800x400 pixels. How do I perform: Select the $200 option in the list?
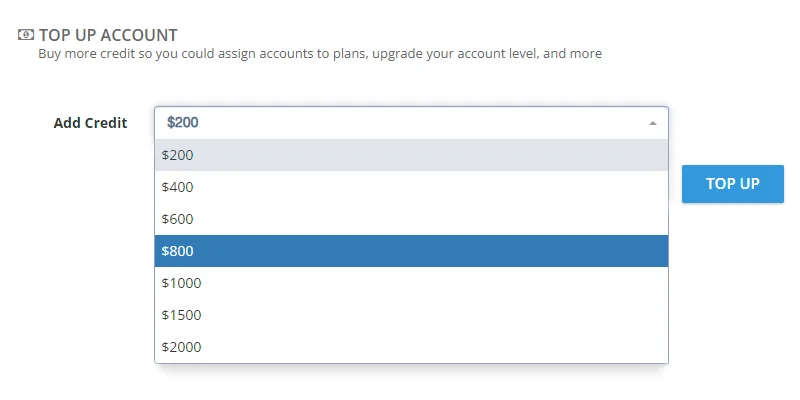point(411,155)
